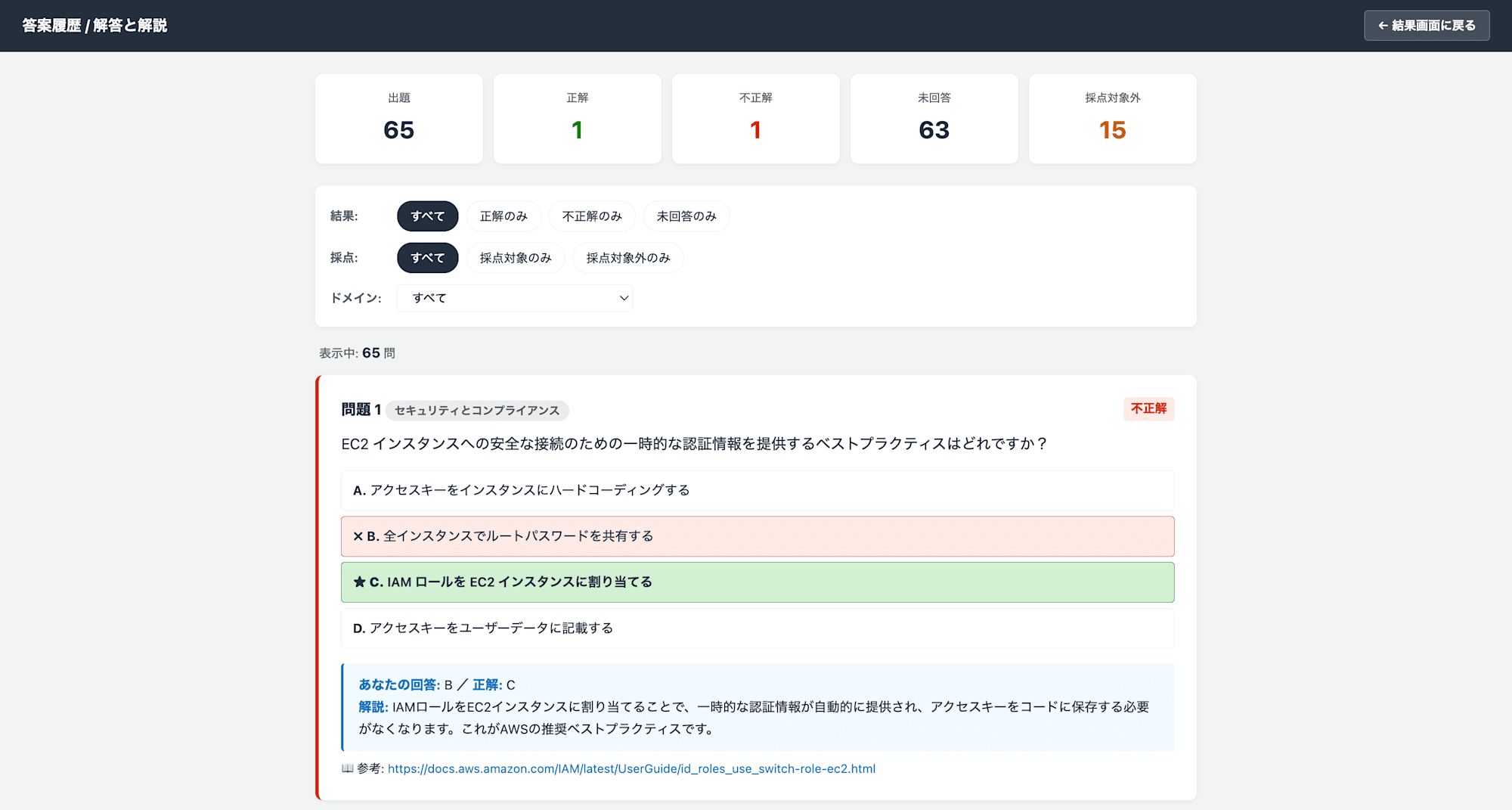Filter results by 不正解のみ
The width and height of the screenshot is (1512, 810).
(x=592, y=216)
